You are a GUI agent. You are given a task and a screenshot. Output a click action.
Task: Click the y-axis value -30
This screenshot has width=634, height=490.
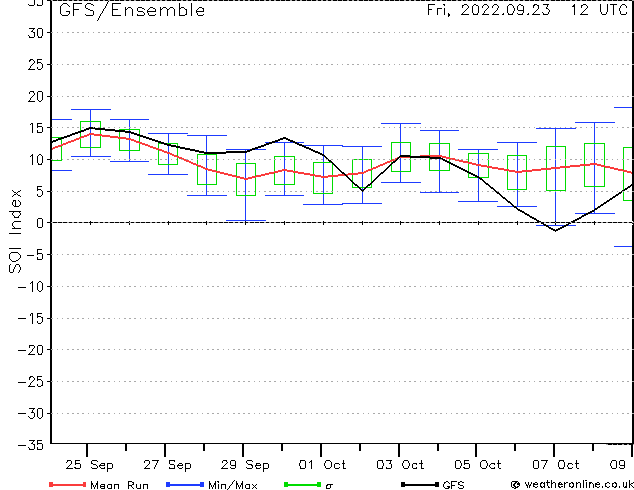[x=31, y=413]
